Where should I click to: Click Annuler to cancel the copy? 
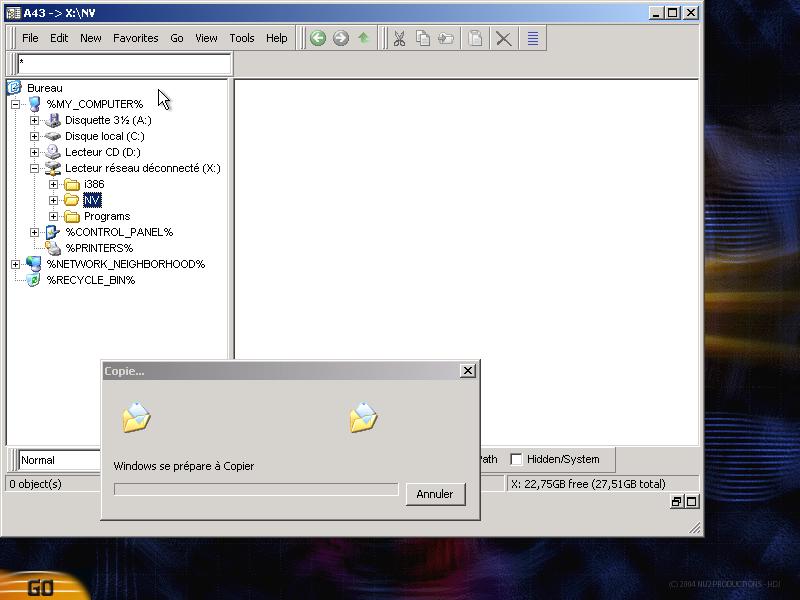coord(435,494)
